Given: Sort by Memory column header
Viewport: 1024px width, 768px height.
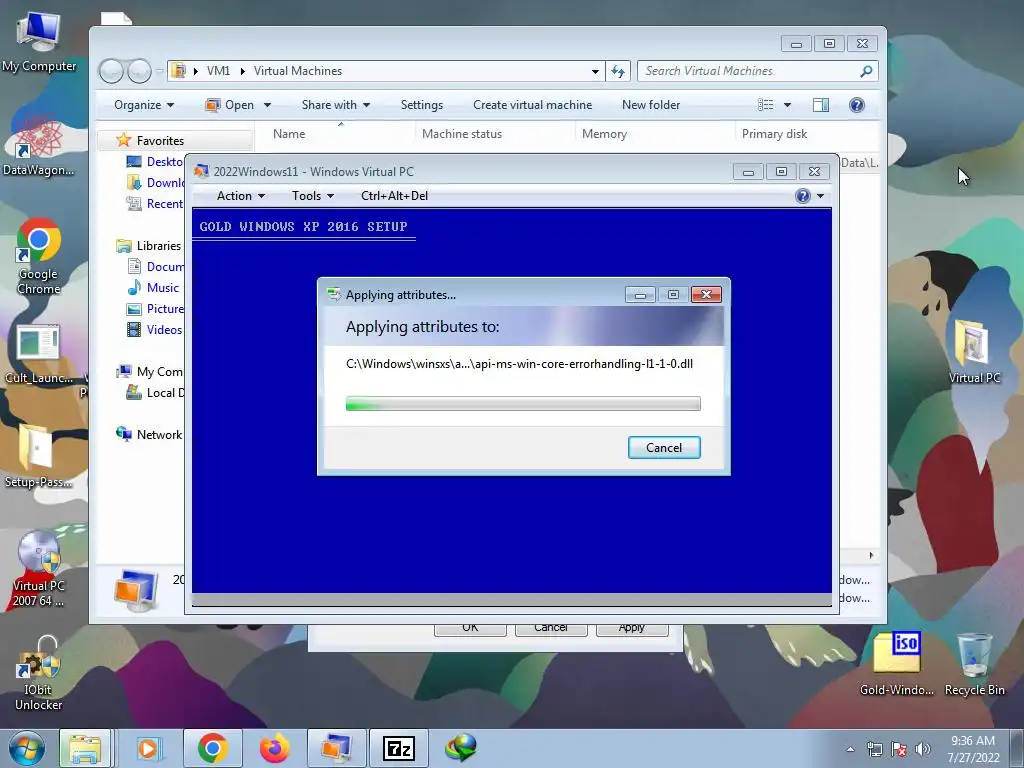Looking at the screenshot, I should click(x=604, y=134).
